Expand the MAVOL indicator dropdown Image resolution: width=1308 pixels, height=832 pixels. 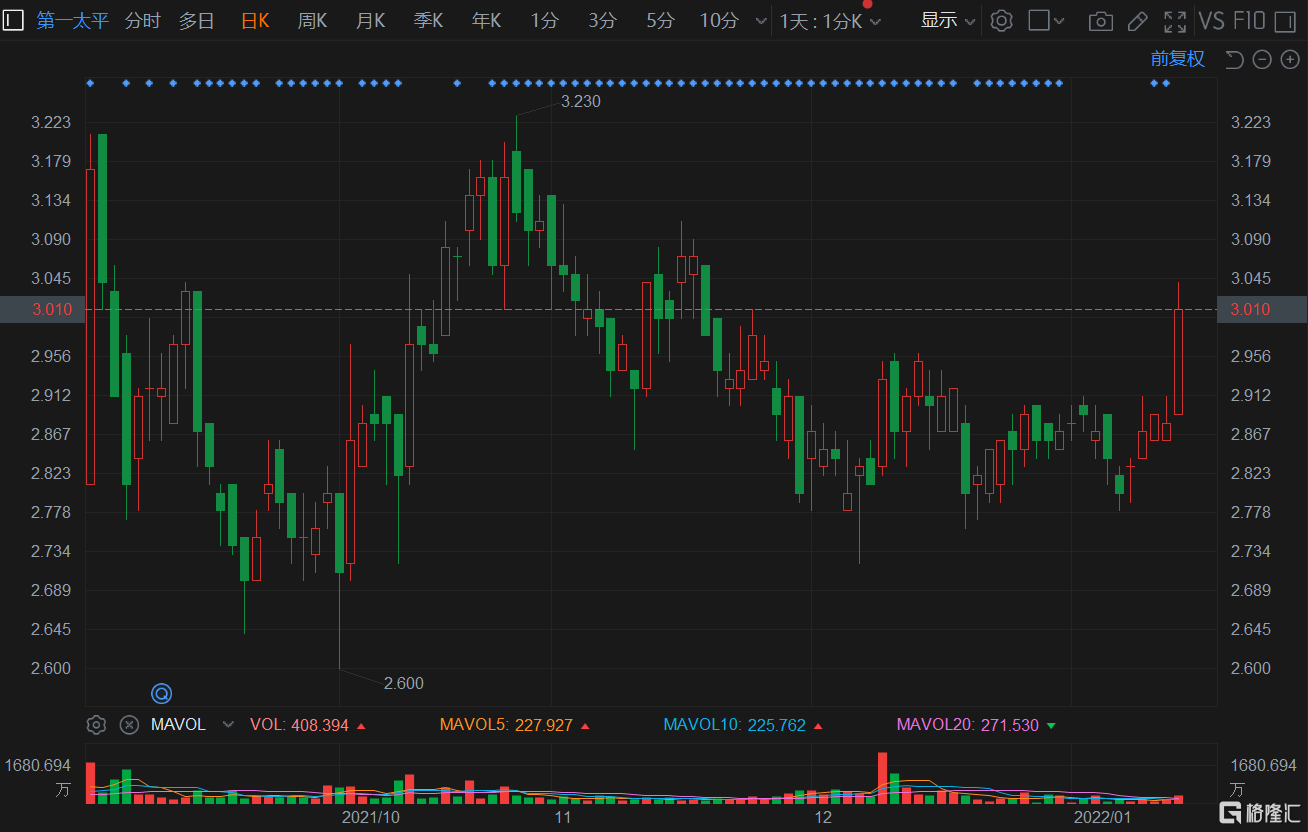click(x=228, y=725)
